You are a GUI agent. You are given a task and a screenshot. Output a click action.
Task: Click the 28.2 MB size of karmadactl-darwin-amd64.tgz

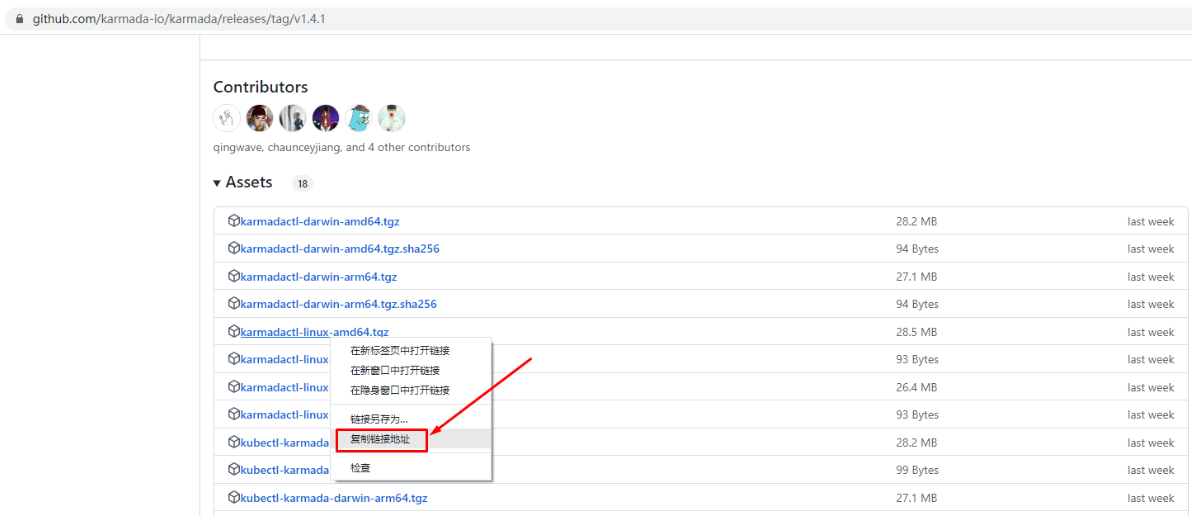point(917,222)
